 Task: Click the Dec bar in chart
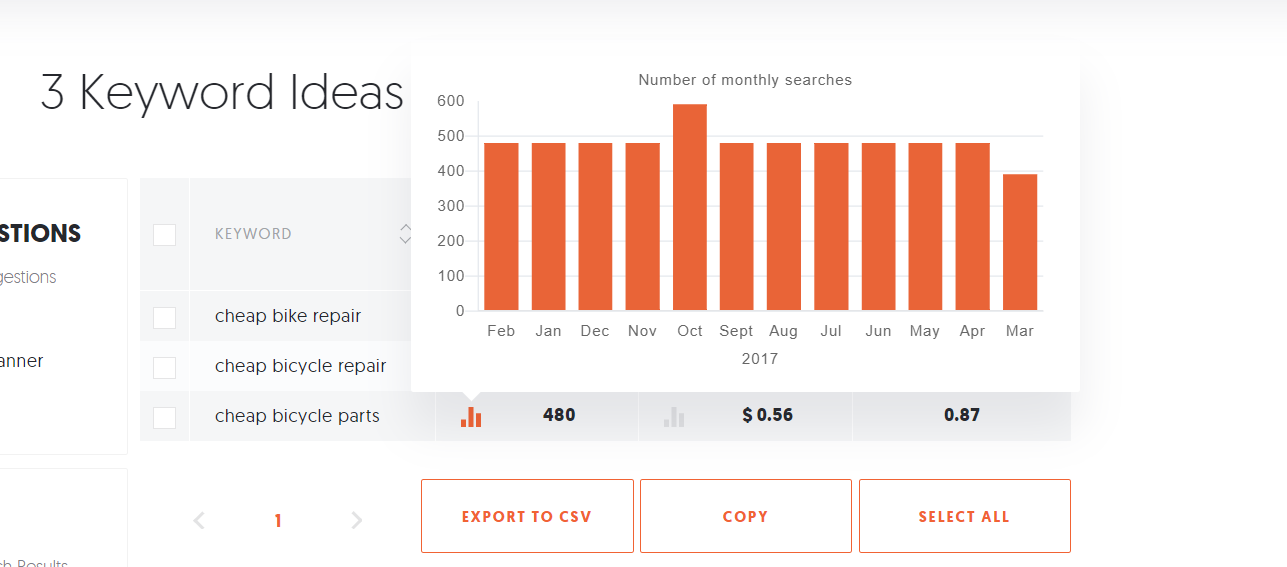[595, 227]
